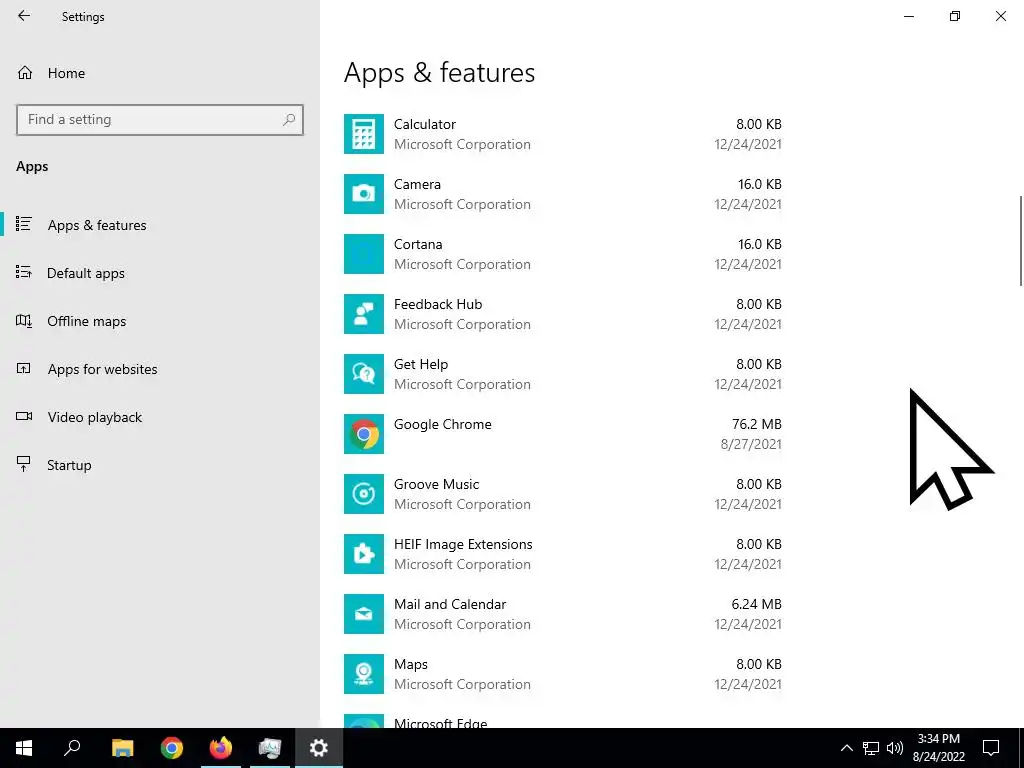Select the Get Help app name
Screen dimensions: 1024x768
(421, 364)
